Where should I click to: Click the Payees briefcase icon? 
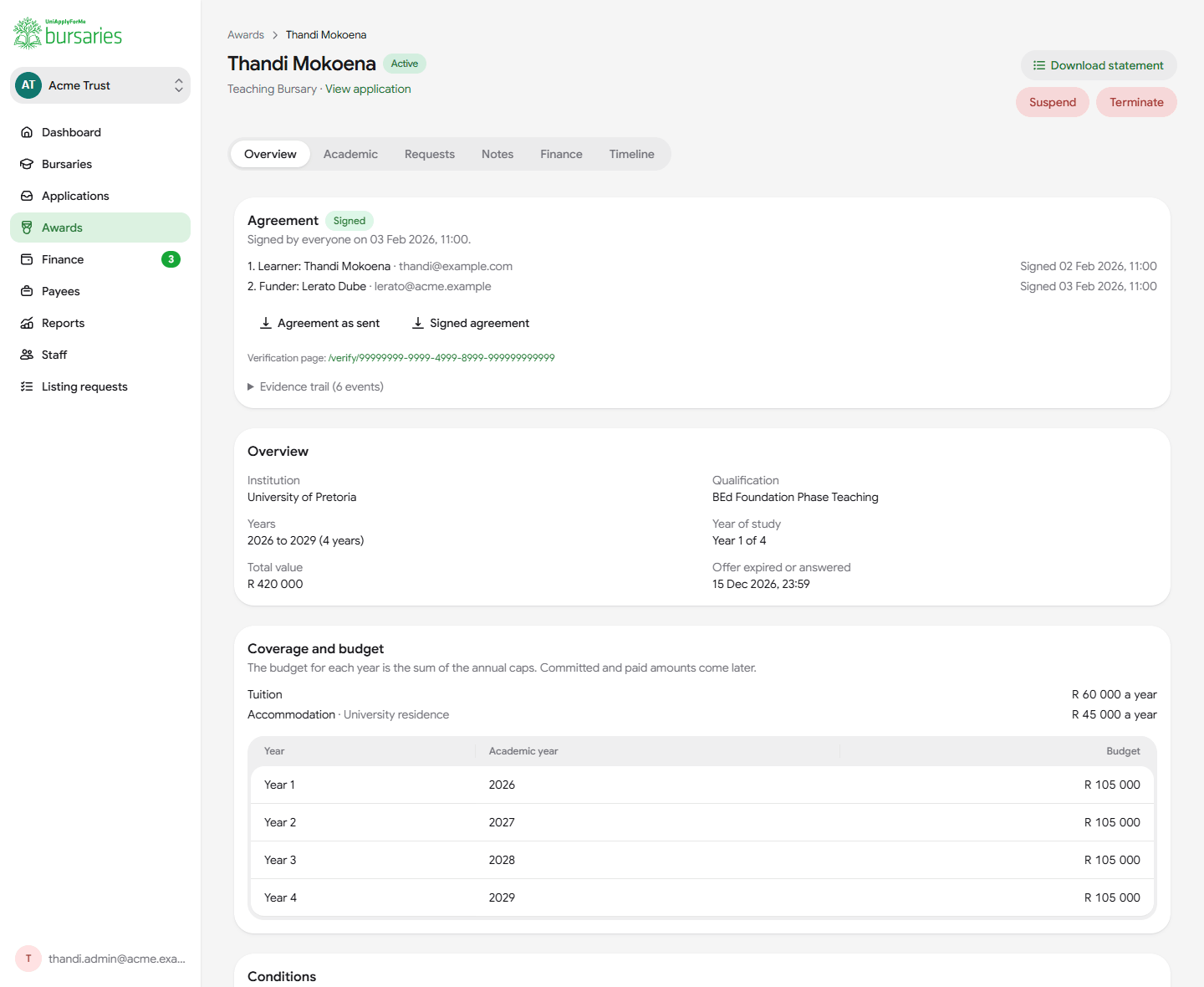[27, 291]
